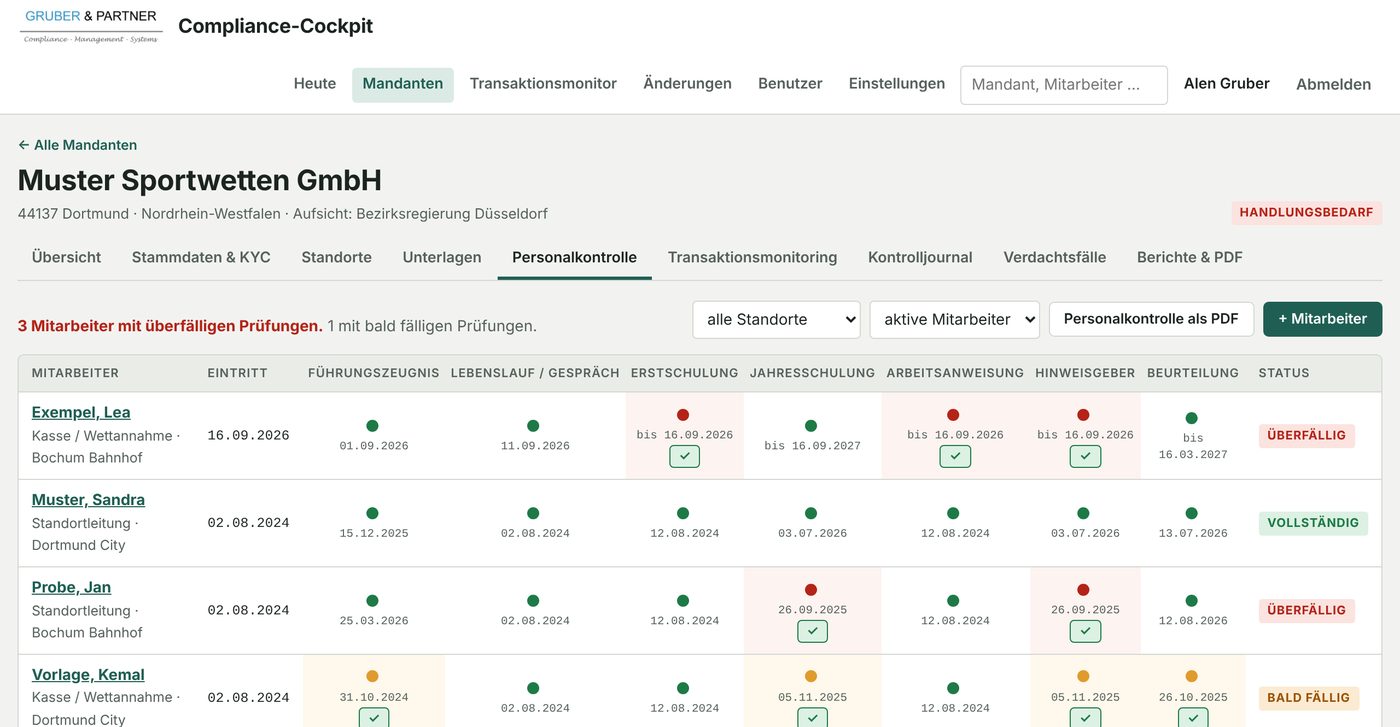
Task: Check off Führungszeugnis for Vorlage, Kemal
Action: 374,717
